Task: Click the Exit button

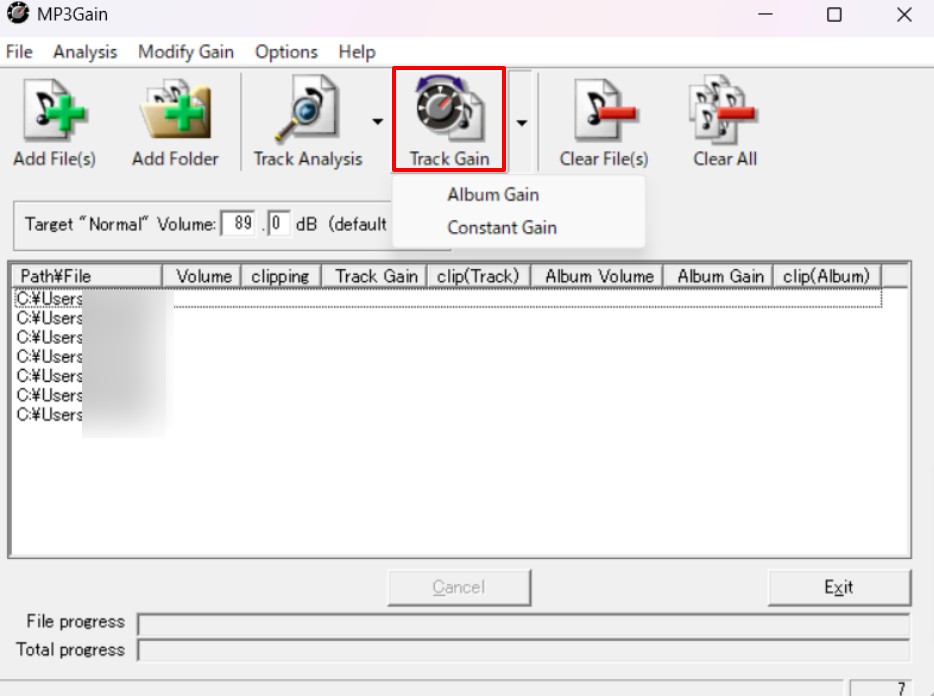Action: pos(839,588)
